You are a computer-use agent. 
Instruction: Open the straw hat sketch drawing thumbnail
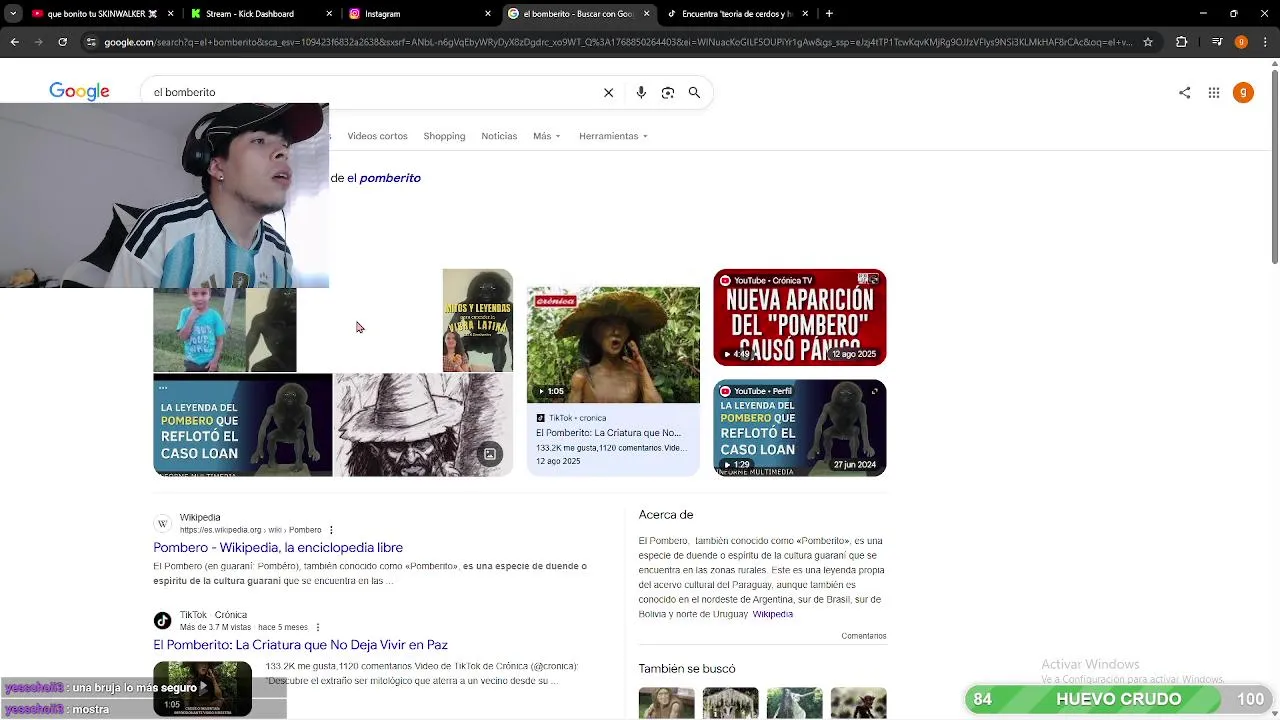[x=424, y=425]
